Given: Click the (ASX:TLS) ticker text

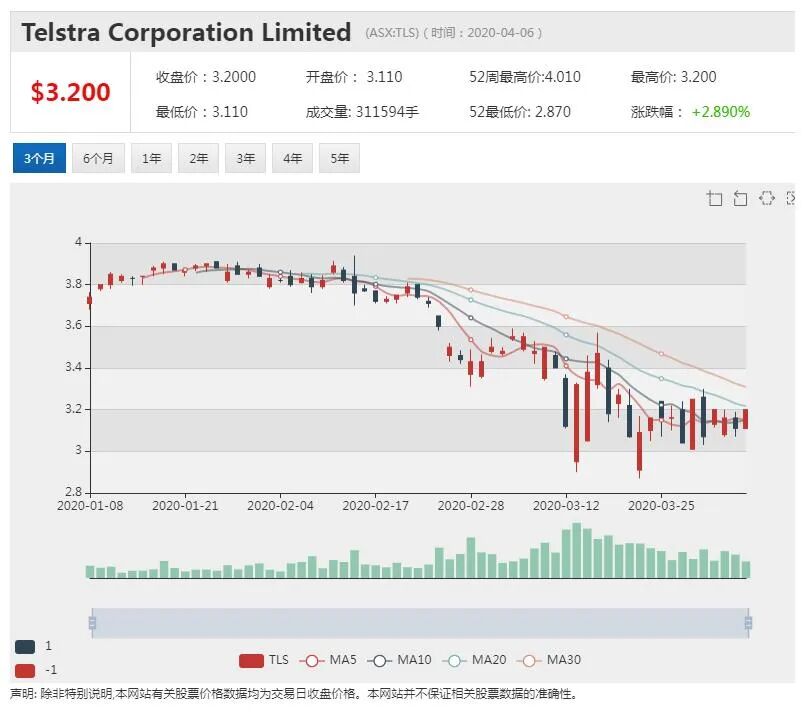Looking at the screenshot, I should click(392, 33).
